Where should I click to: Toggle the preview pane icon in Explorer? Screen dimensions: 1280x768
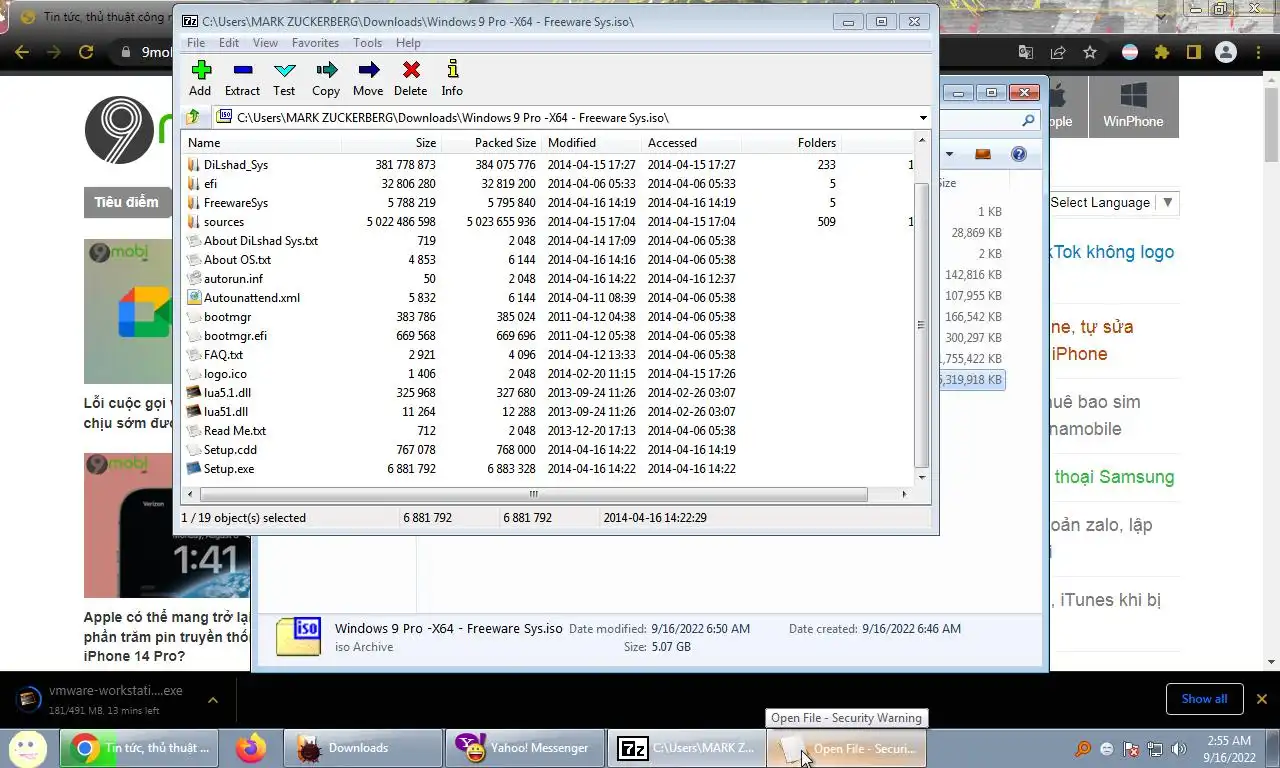coord(983,154)
